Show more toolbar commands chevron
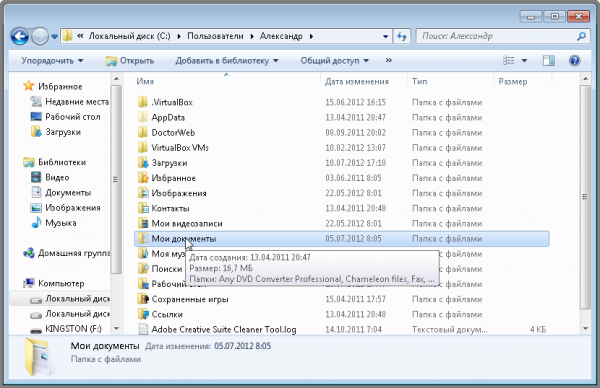 [x=388, y=60]
